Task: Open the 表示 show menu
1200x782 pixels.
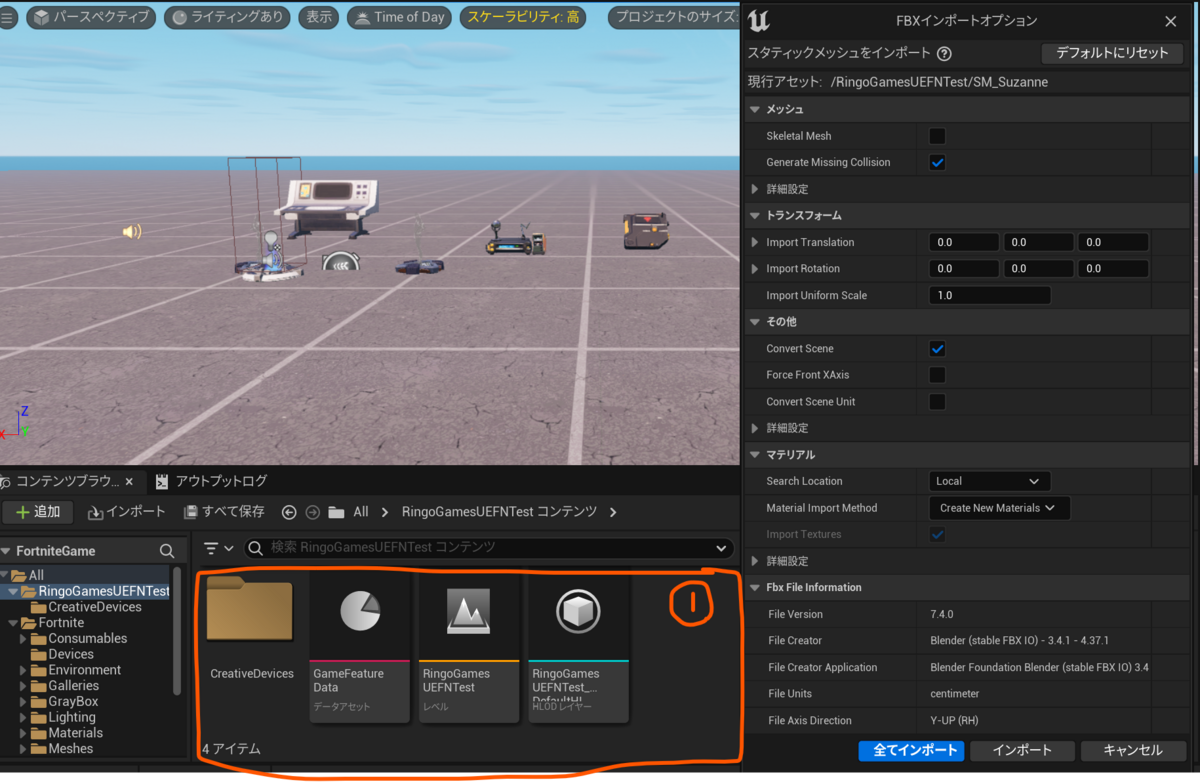Action: coord(319,17)
